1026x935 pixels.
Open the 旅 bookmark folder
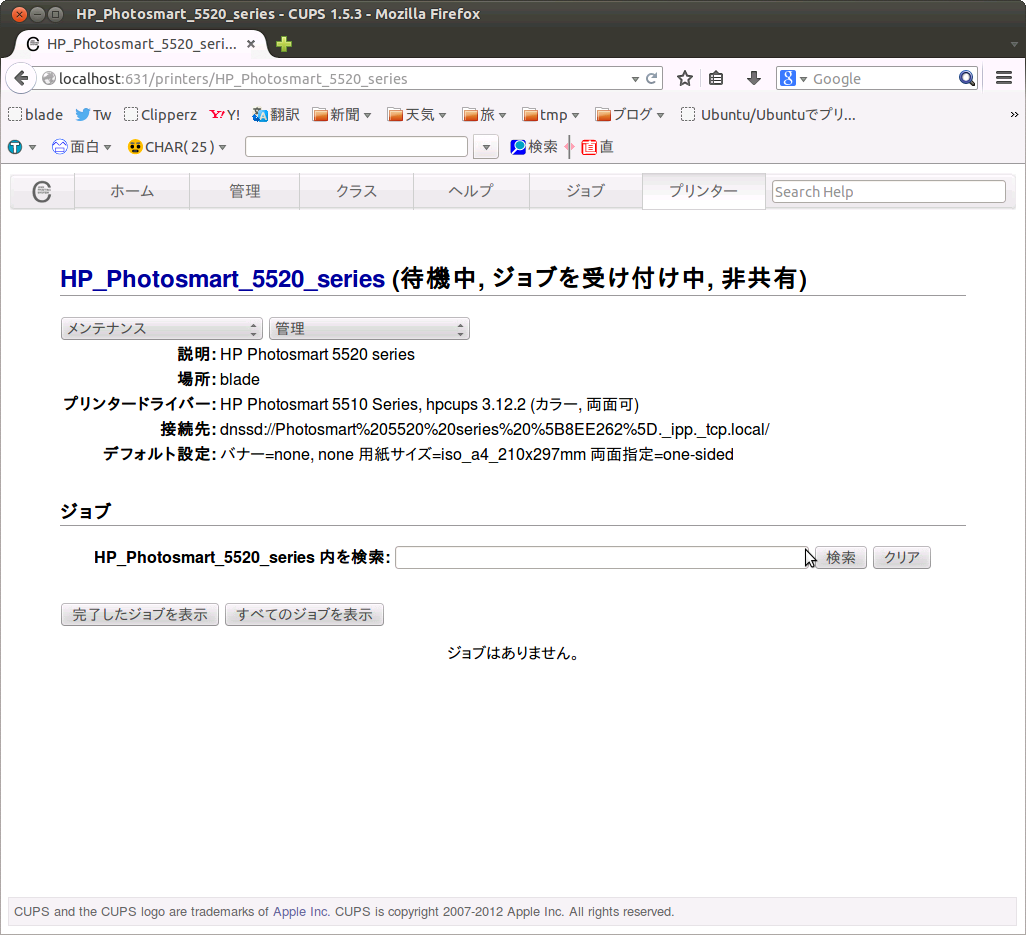tap(484, 115)
